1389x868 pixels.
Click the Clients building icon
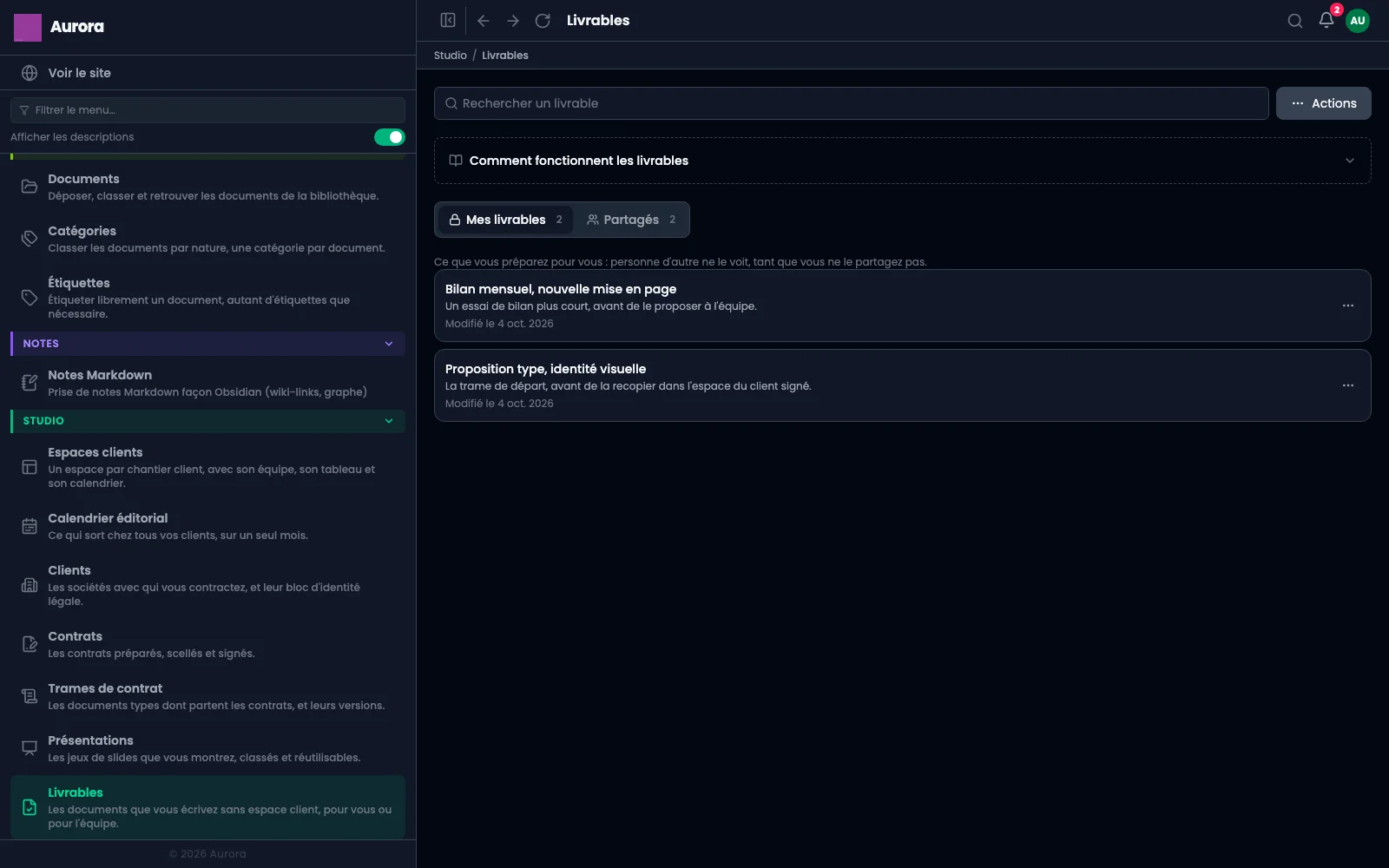[30, 585]
